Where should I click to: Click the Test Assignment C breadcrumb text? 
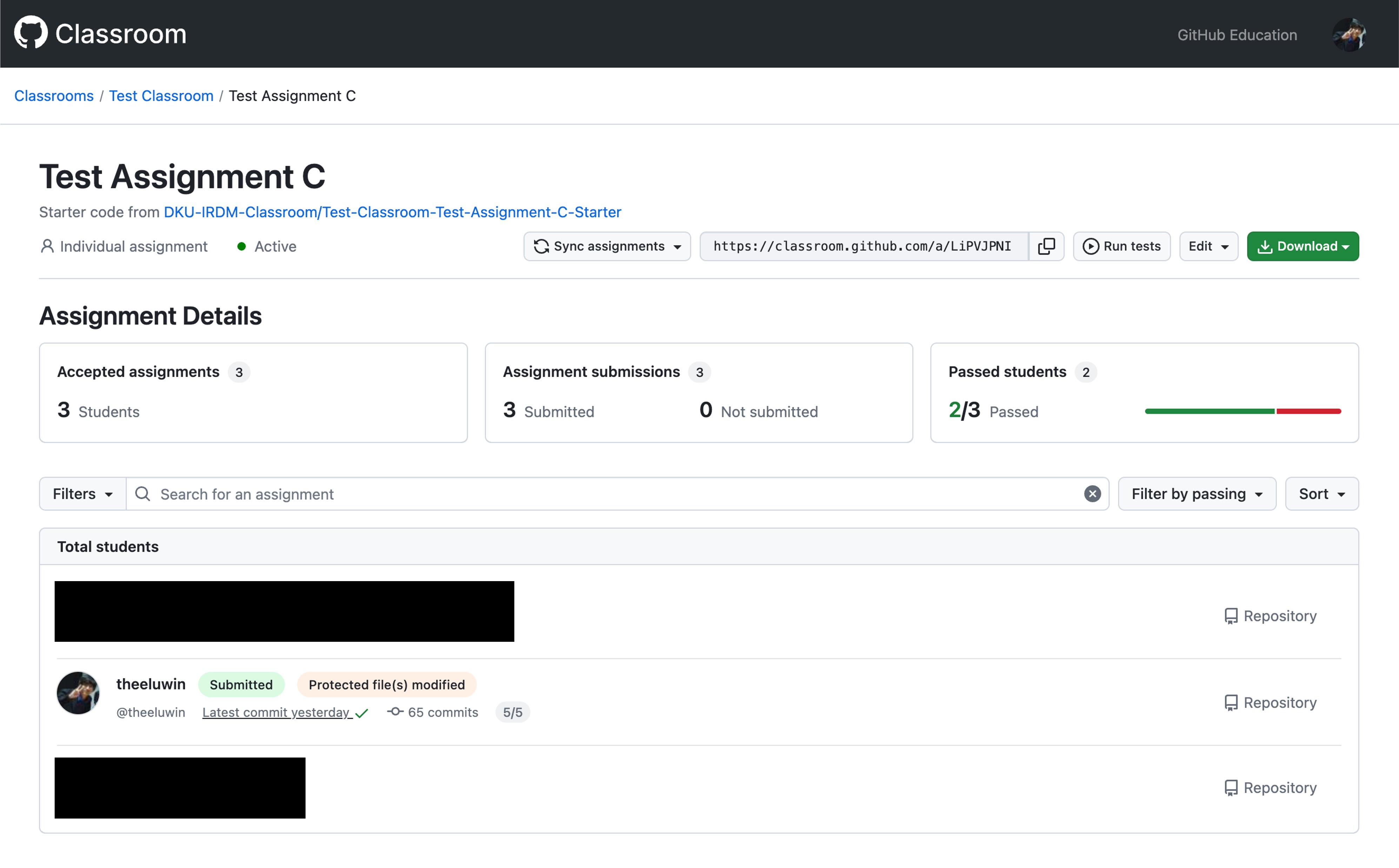pyautogui.click(x=292, y=96)
